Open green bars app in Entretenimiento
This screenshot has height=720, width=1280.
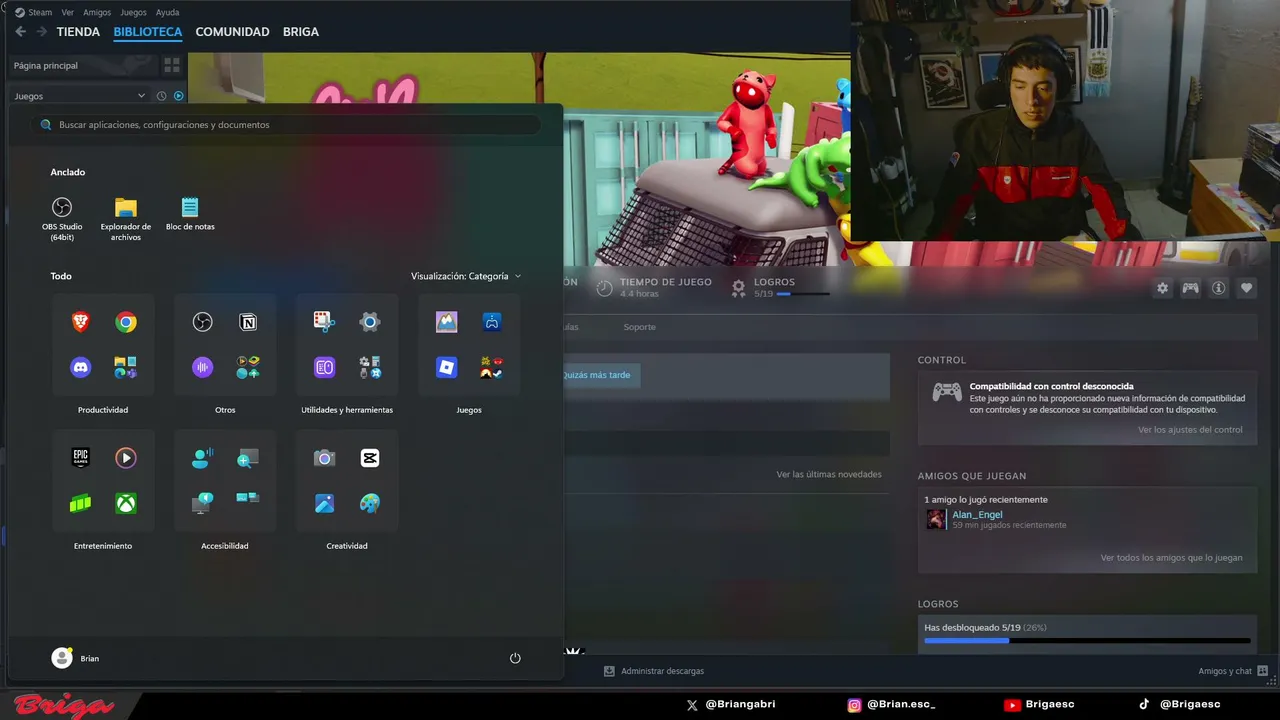click(81, 503)
